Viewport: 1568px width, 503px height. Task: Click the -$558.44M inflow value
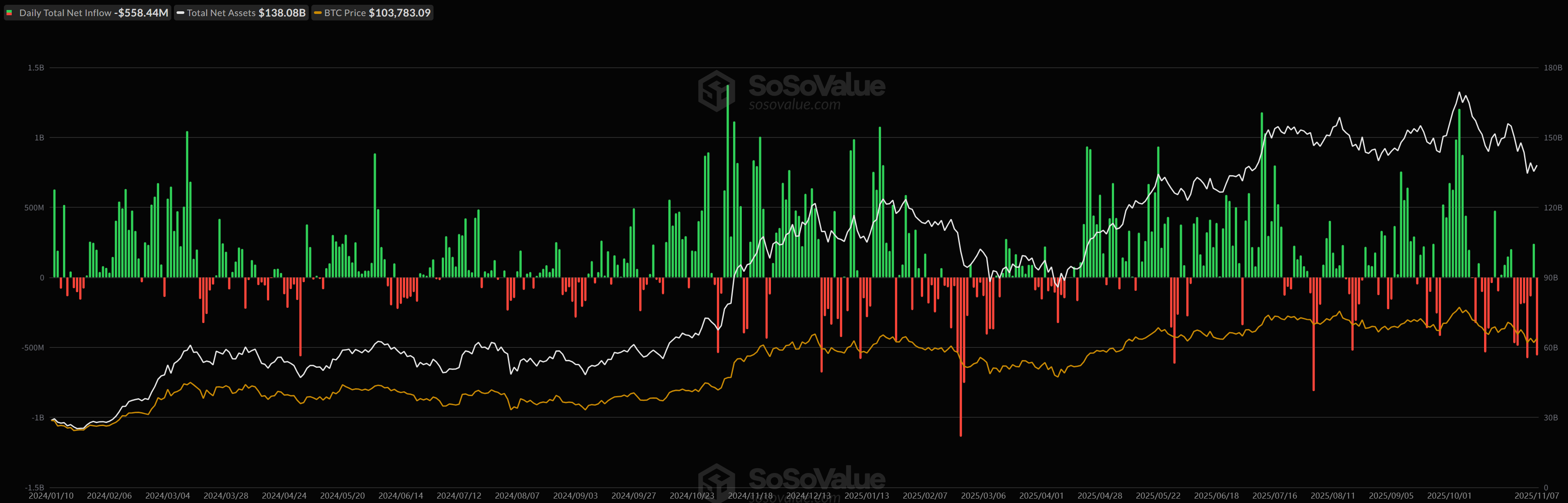141,13
